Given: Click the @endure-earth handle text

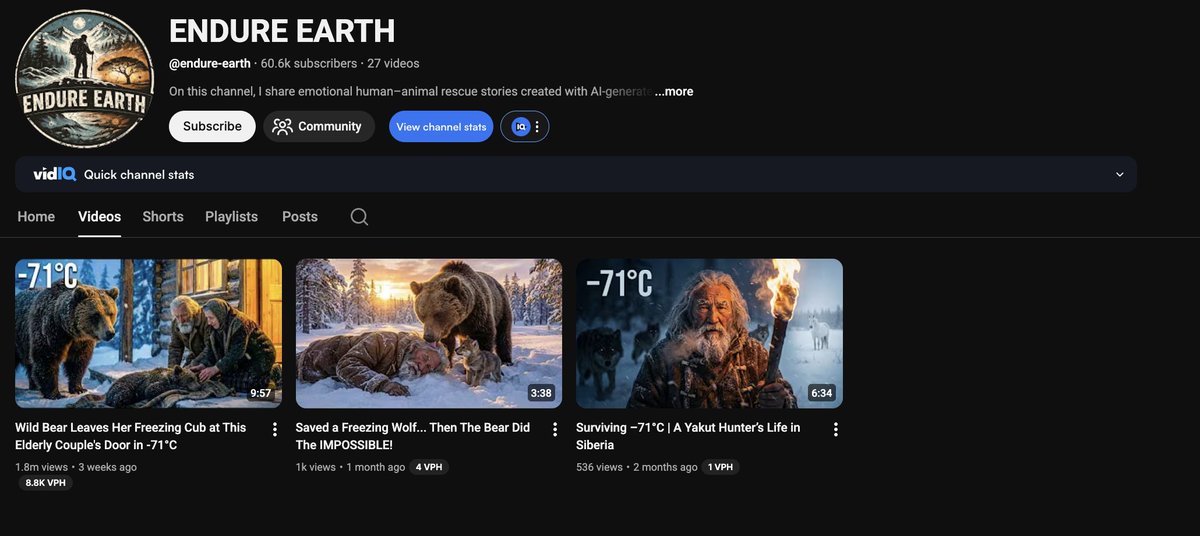Looking at the screenshot, I should coord(210,63).
